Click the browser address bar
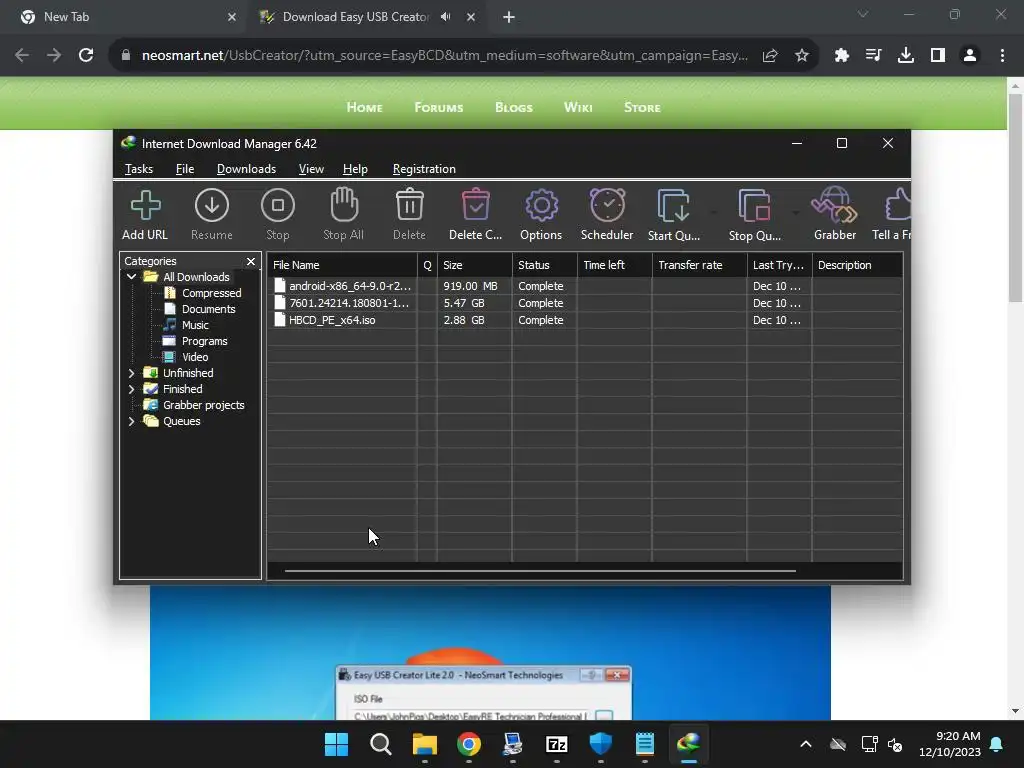The height and width of the screenshot is (768, 1024). point(445,56)
